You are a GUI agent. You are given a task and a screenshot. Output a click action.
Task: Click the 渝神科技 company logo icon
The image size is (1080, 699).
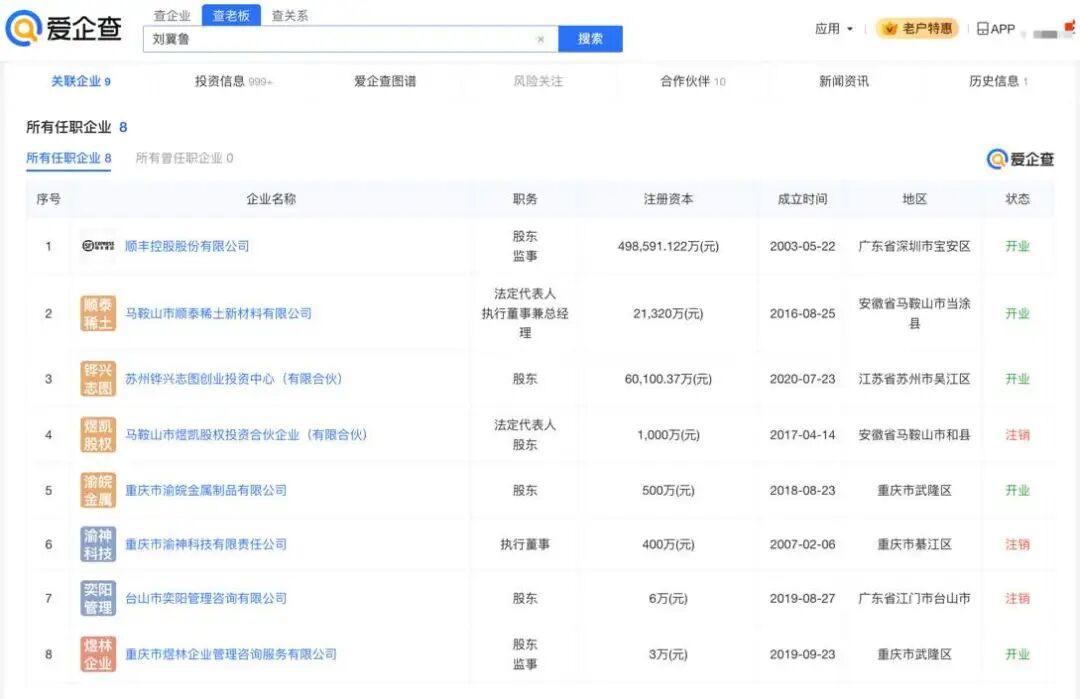coord(98,544)
